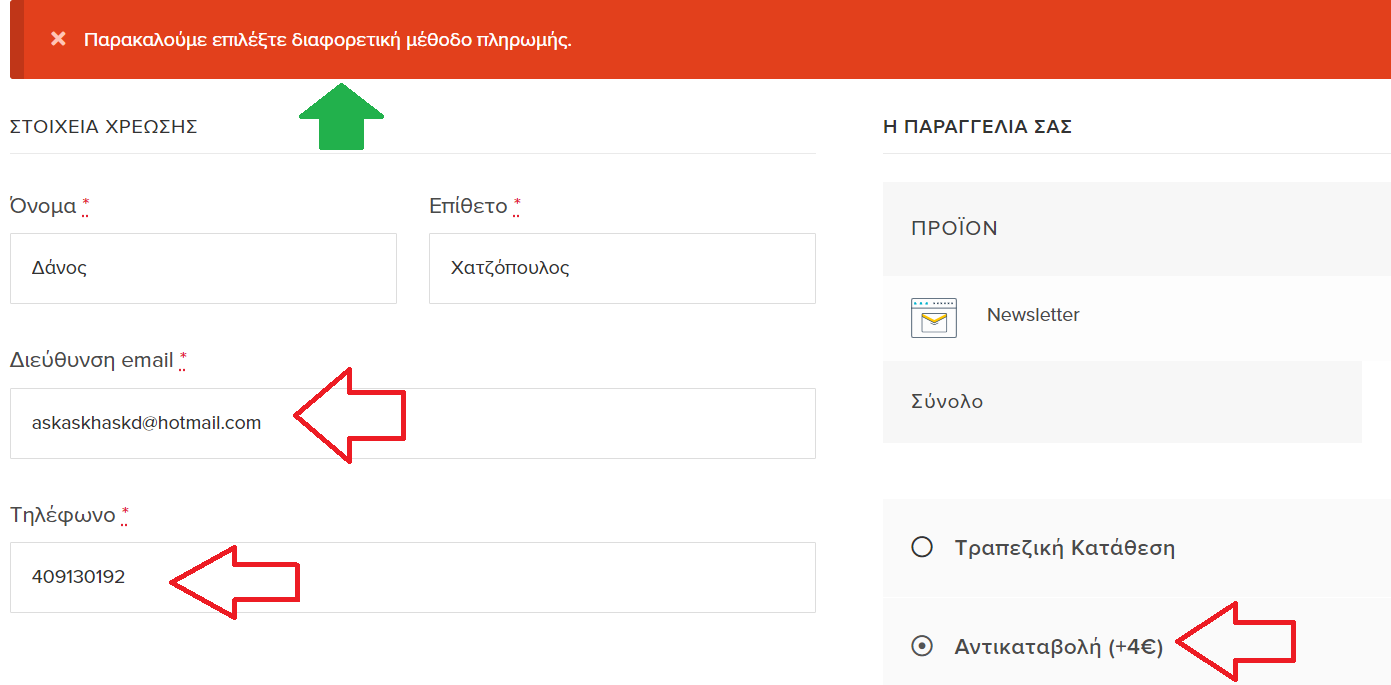
Task: Click red arrow pointing at phone field
Action: pyautogui.click(x=237, y=581)
